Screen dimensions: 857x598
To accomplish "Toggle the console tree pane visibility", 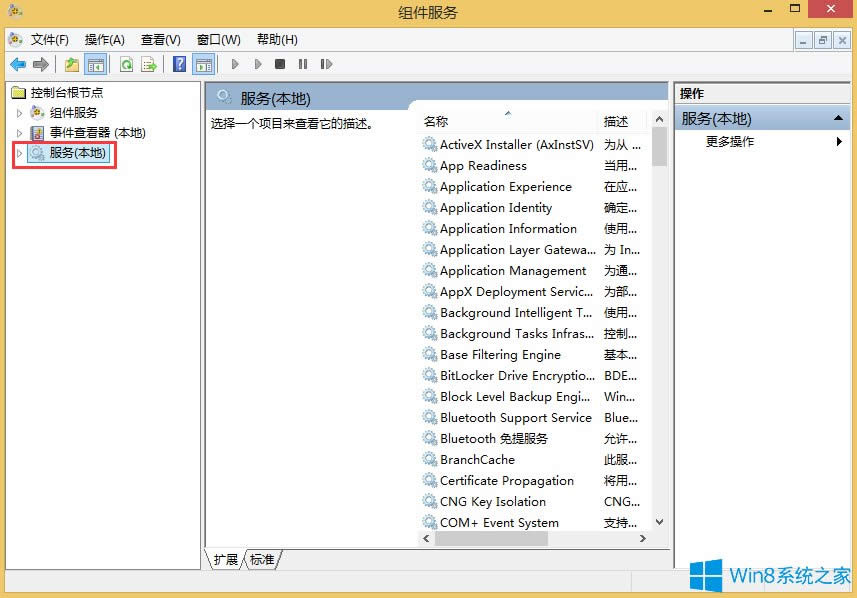I will click(94, 64).
